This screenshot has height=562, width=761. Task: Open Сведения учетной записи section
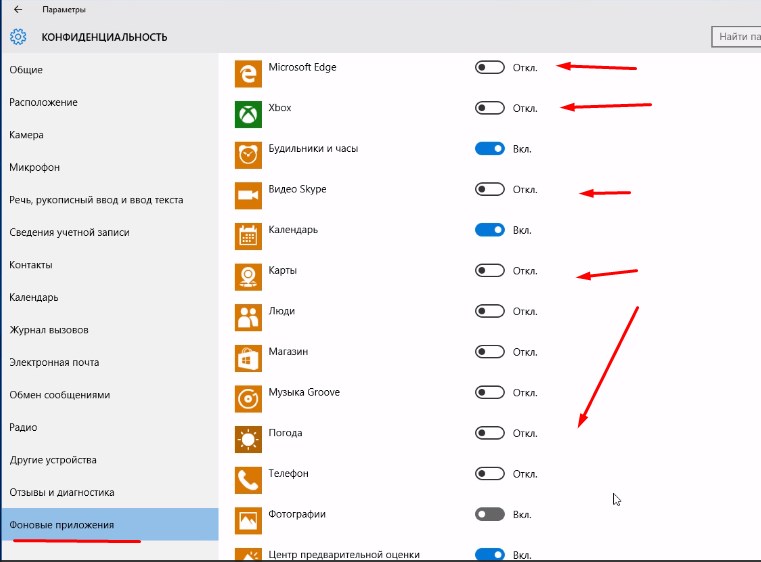[x=109, y=232]
